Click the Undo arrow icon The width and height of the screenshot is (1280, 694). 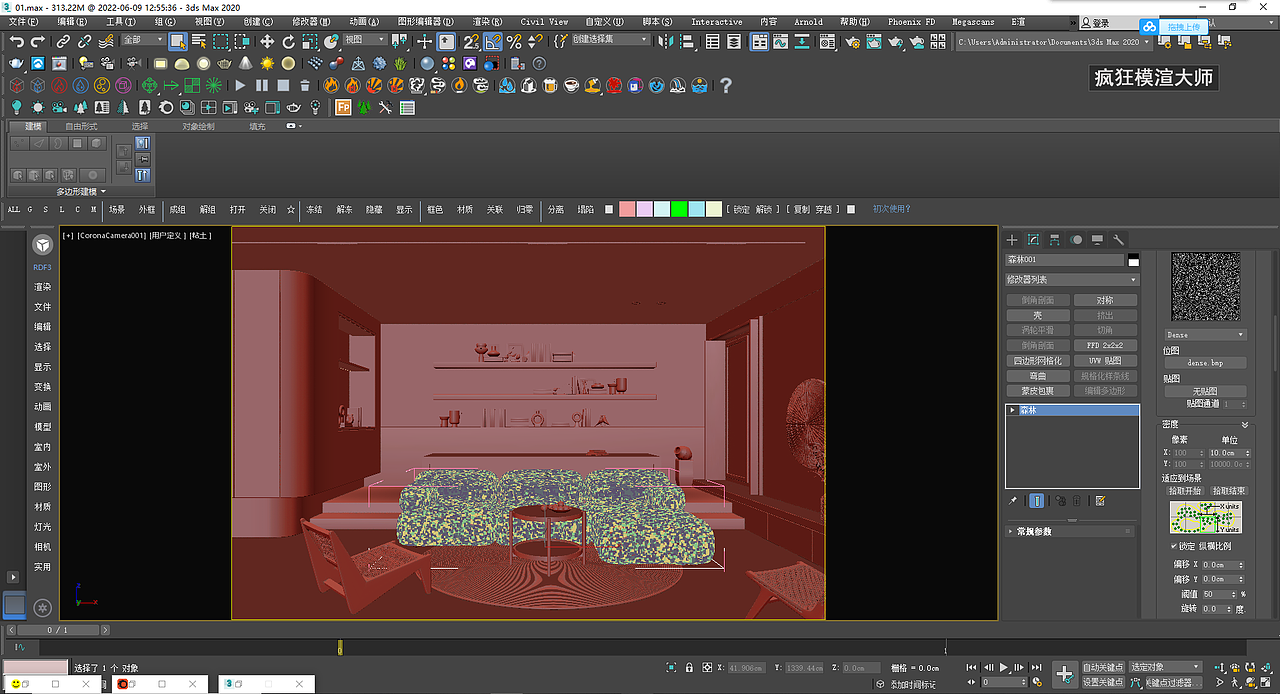point(17,41)
